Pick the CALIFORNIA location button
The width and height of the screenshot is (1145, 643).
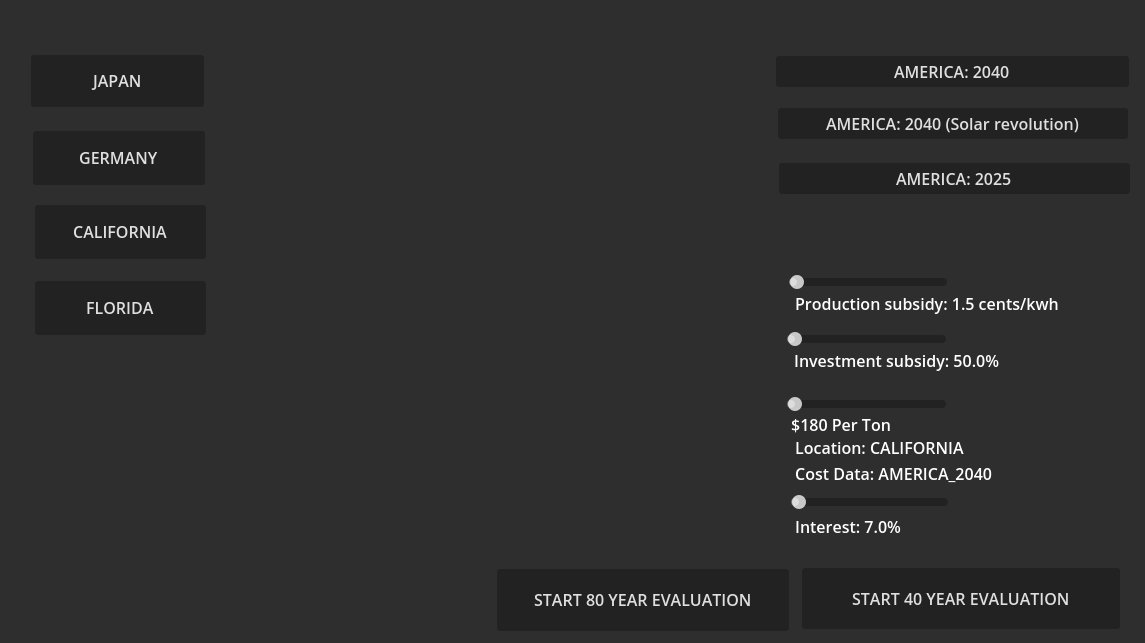120,232
